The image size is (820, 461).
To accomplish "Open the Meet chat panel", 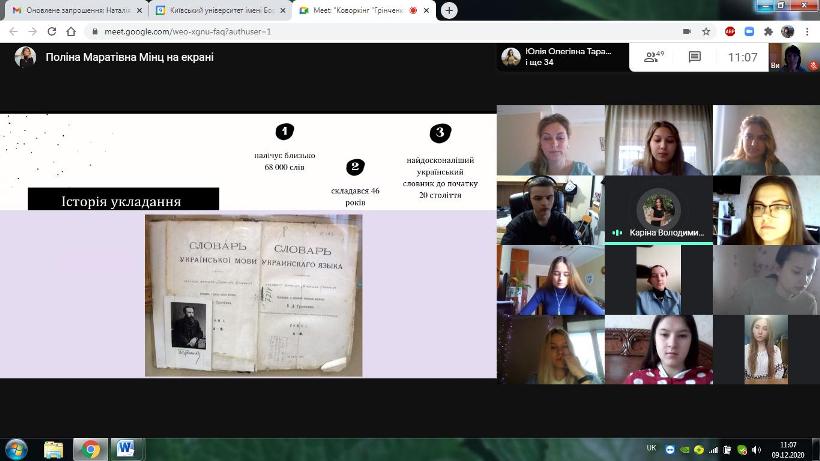I will pyautogui.click(x=694, y=56).
